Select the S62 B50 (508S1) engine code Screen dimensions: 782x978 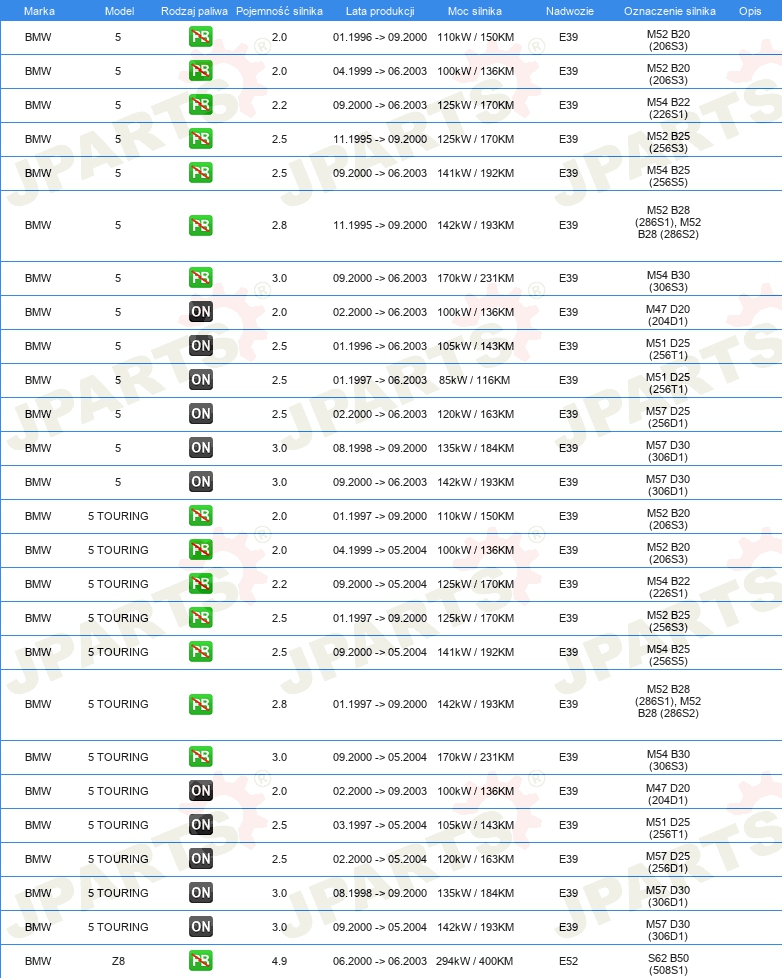(668, 964)
